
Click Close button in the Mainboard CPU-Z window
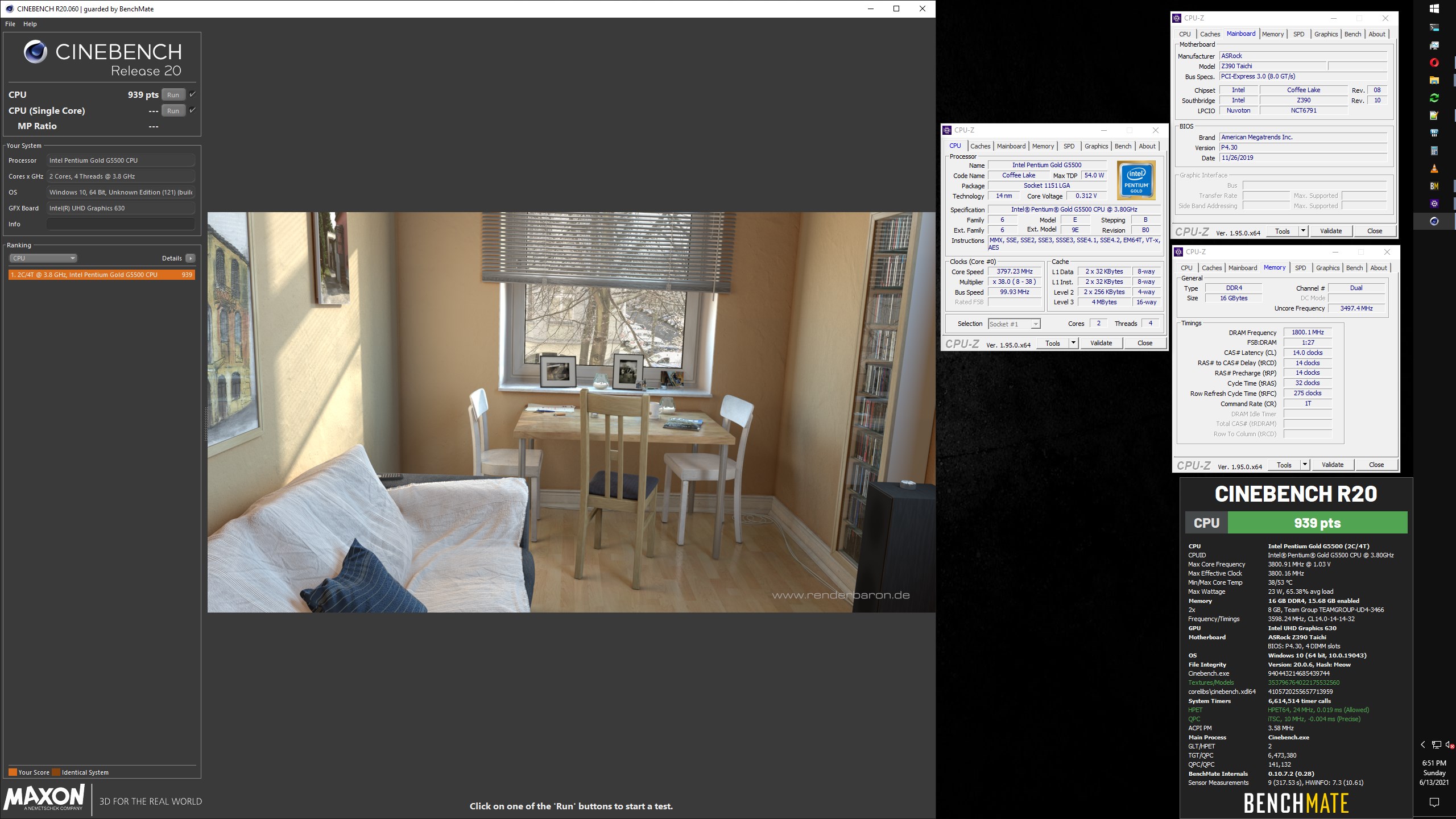point(1374,231)
